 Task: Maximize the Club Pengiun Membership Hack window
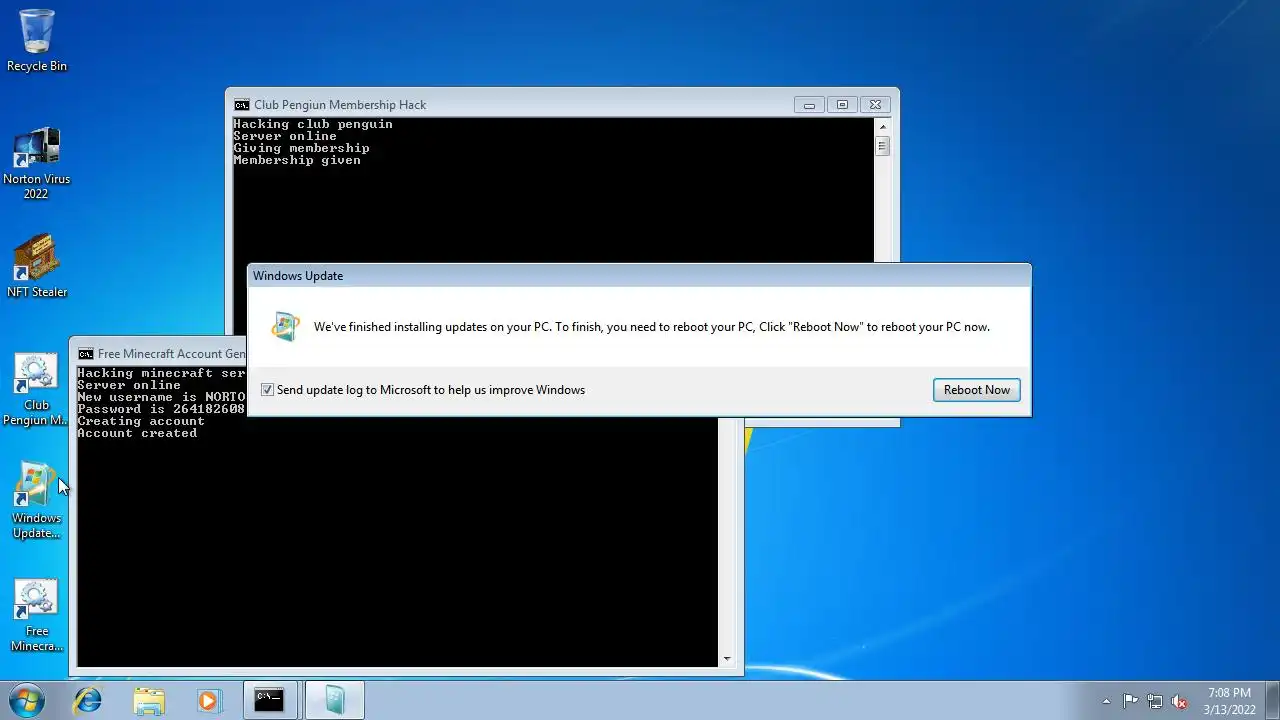tap(842, 105)
